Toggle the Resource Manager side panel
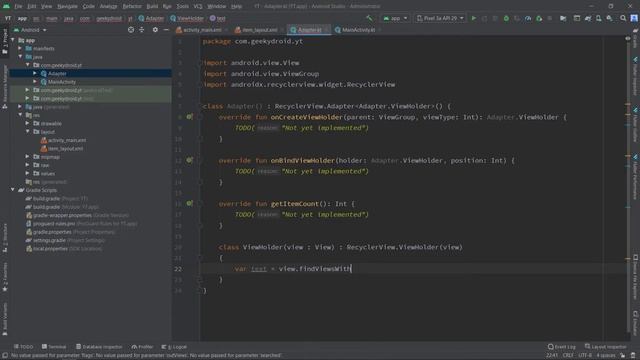This screenshot has width=640, height=360. tap(5, 87)
